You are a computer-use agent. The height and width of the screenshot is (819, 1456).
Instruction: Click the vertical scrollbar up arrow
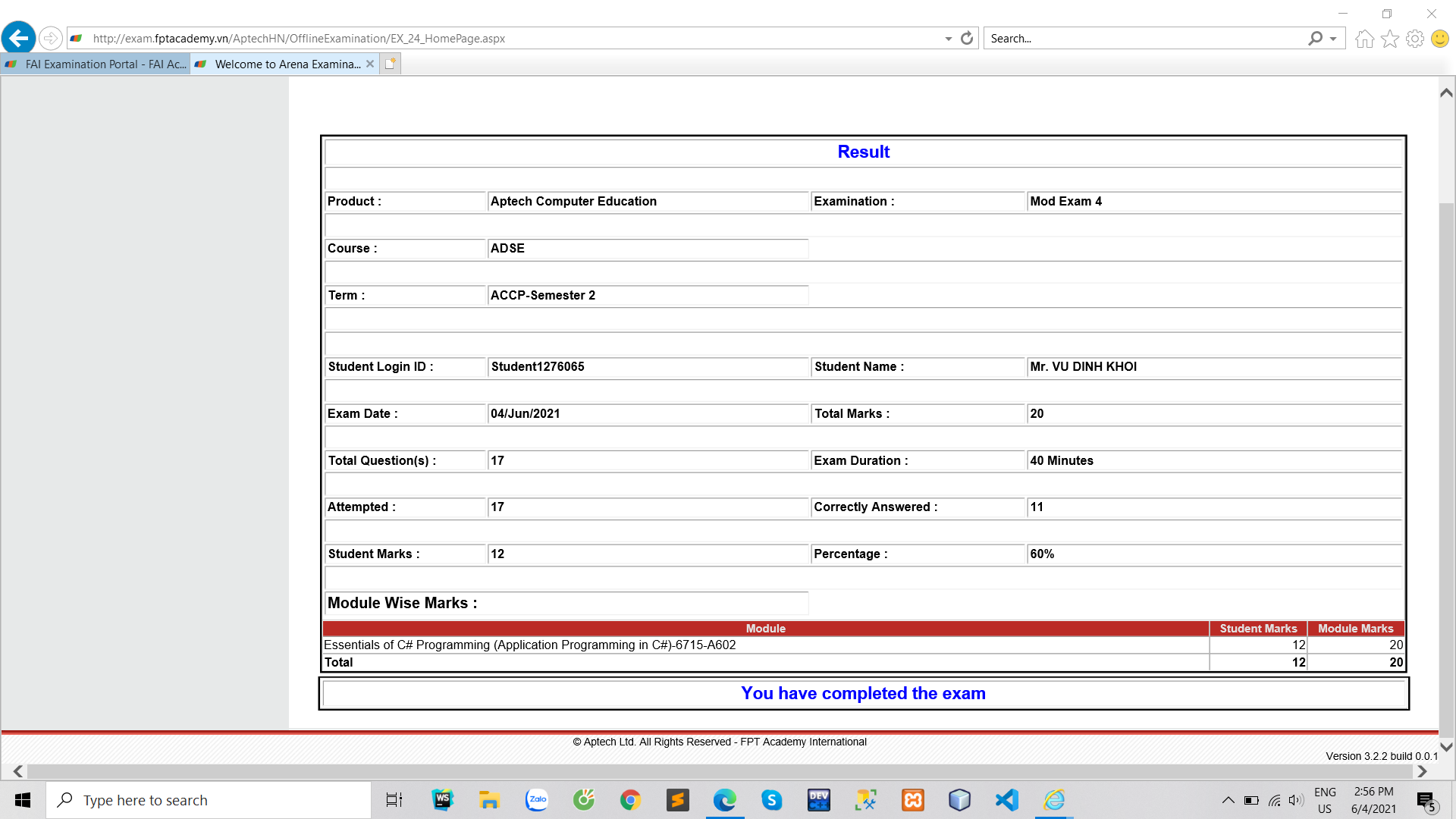click(1446, 93)
